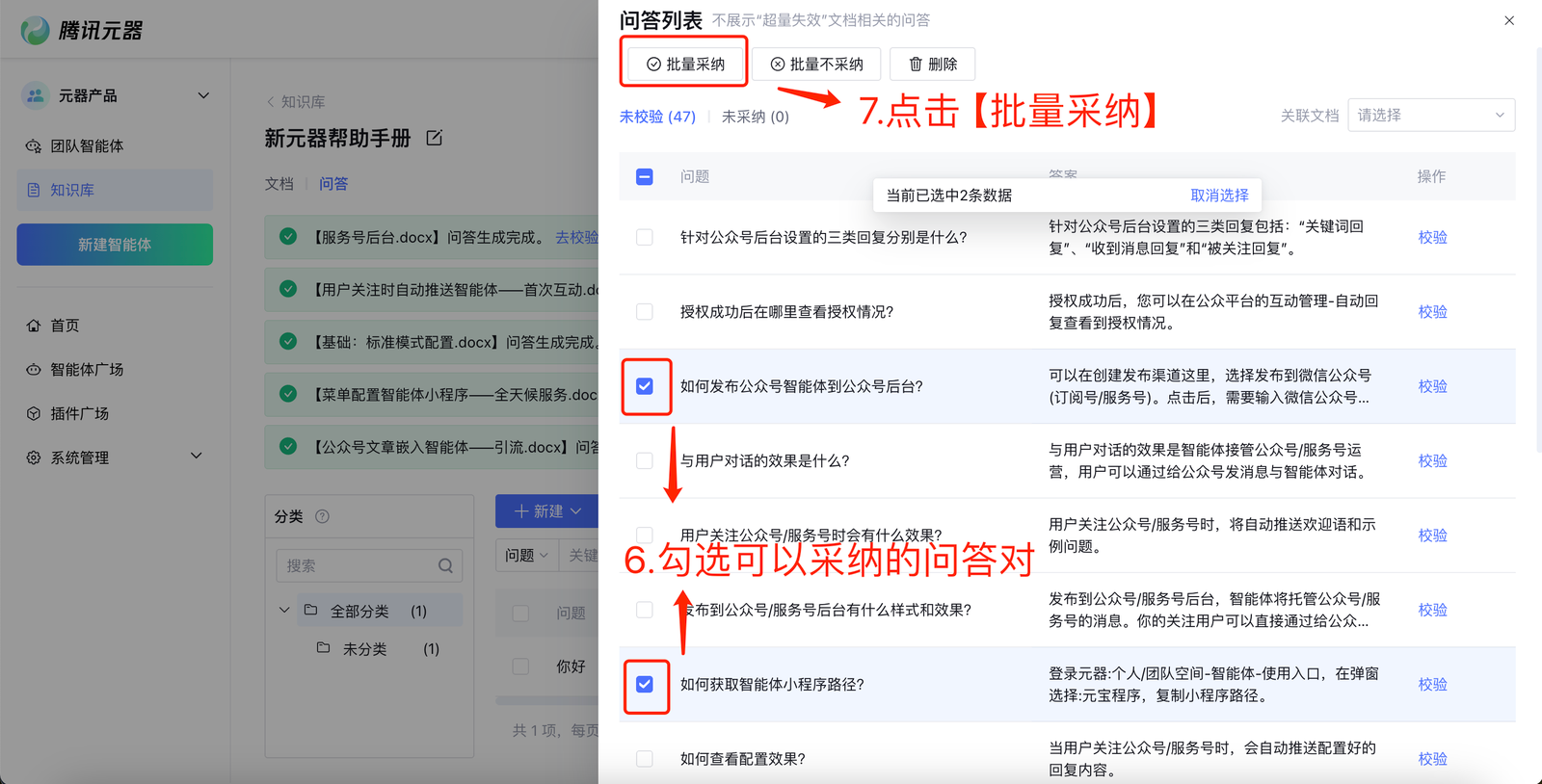
Task: Click 取消选择 to clear selection
Action: 1219,196
